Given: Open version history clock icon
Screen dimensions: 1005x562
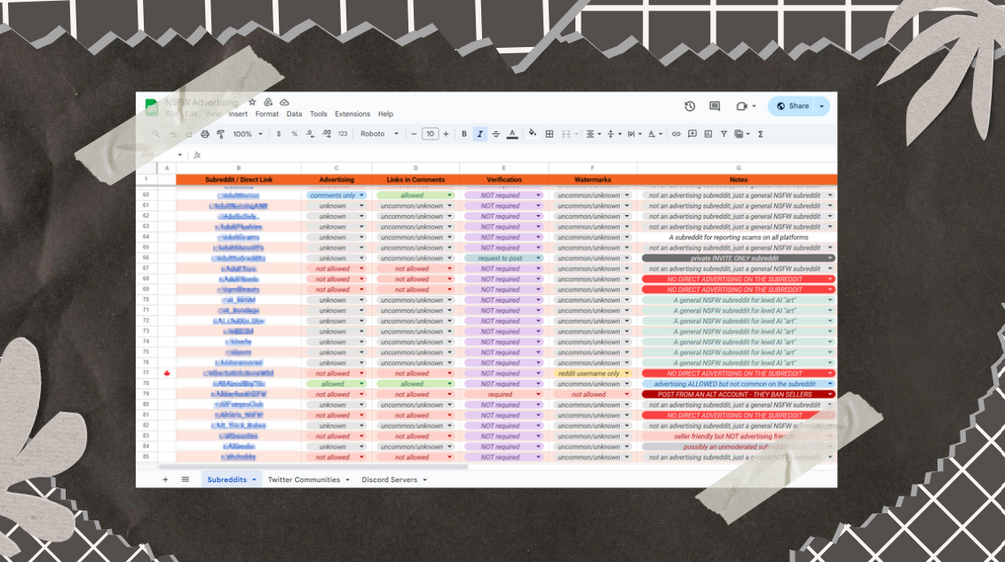Looking at the screenshot, I should coord(690,106).
